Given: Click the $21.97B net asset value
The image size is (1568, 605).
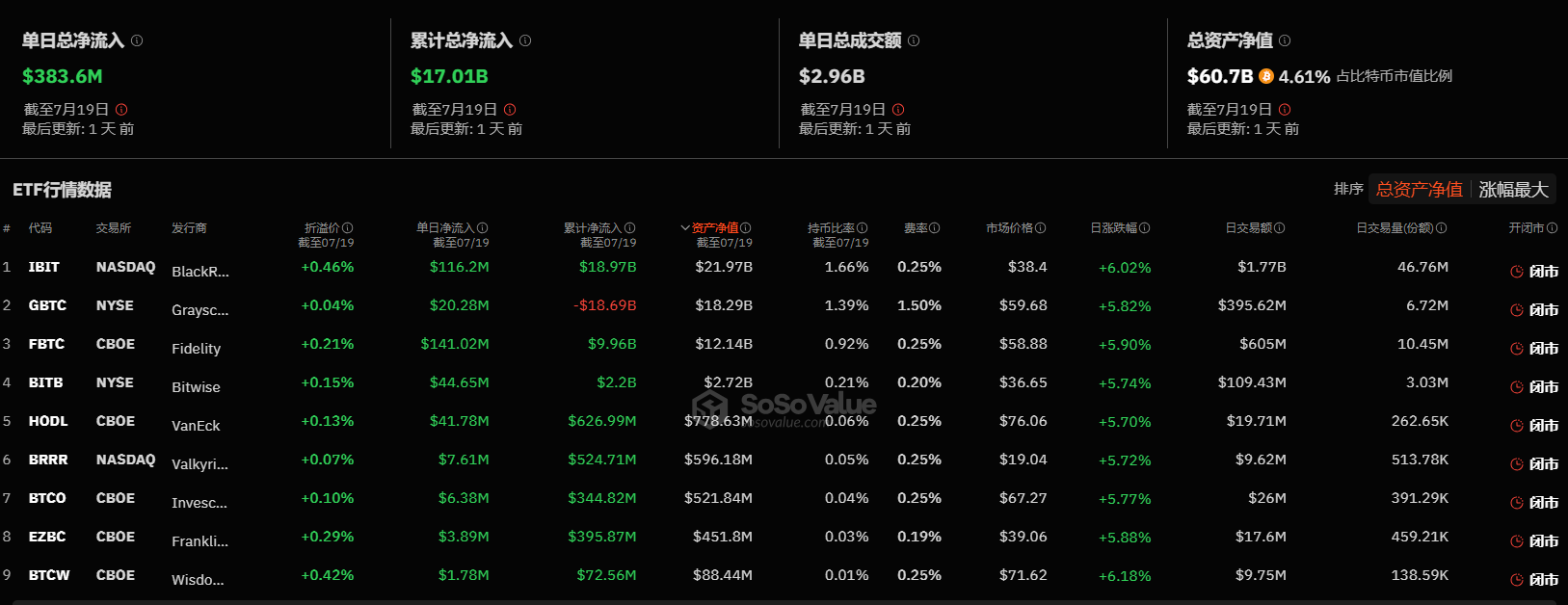Looking at the screenshot, I should (x=724, y=267).
